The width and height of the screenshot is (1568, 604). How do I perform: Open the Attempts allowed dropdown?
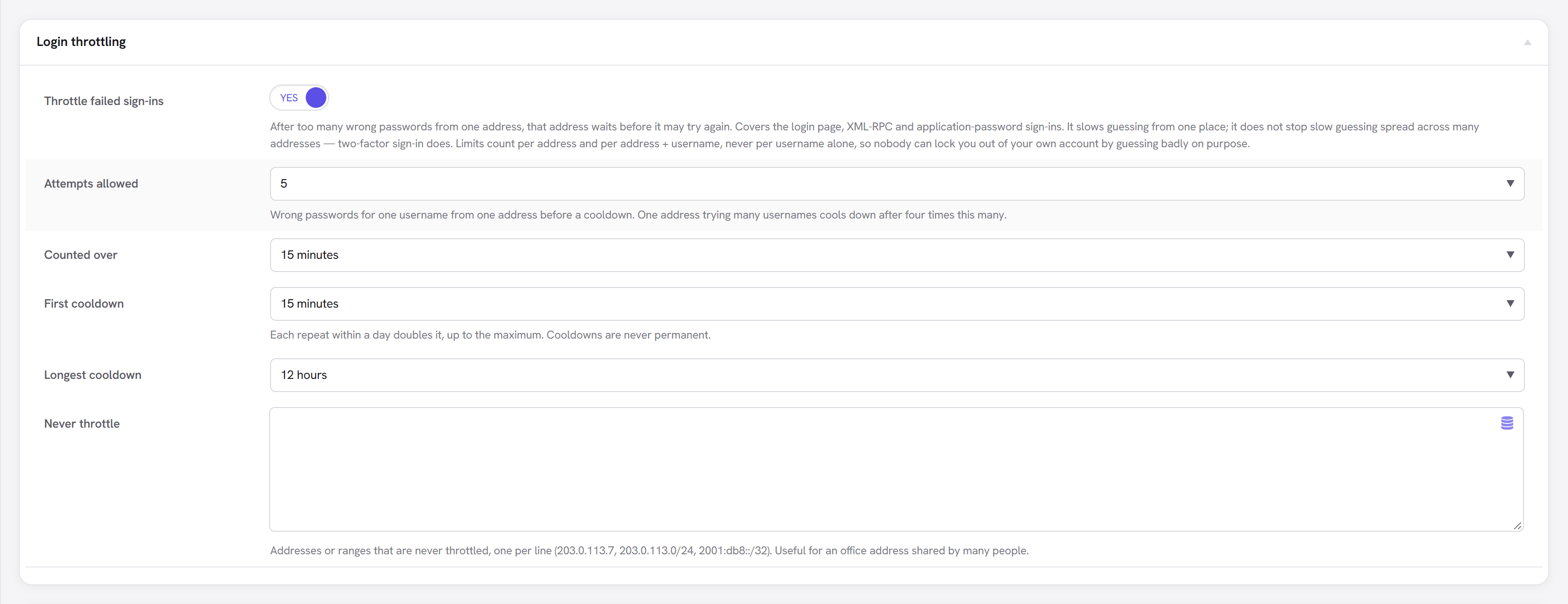point(897,184)
